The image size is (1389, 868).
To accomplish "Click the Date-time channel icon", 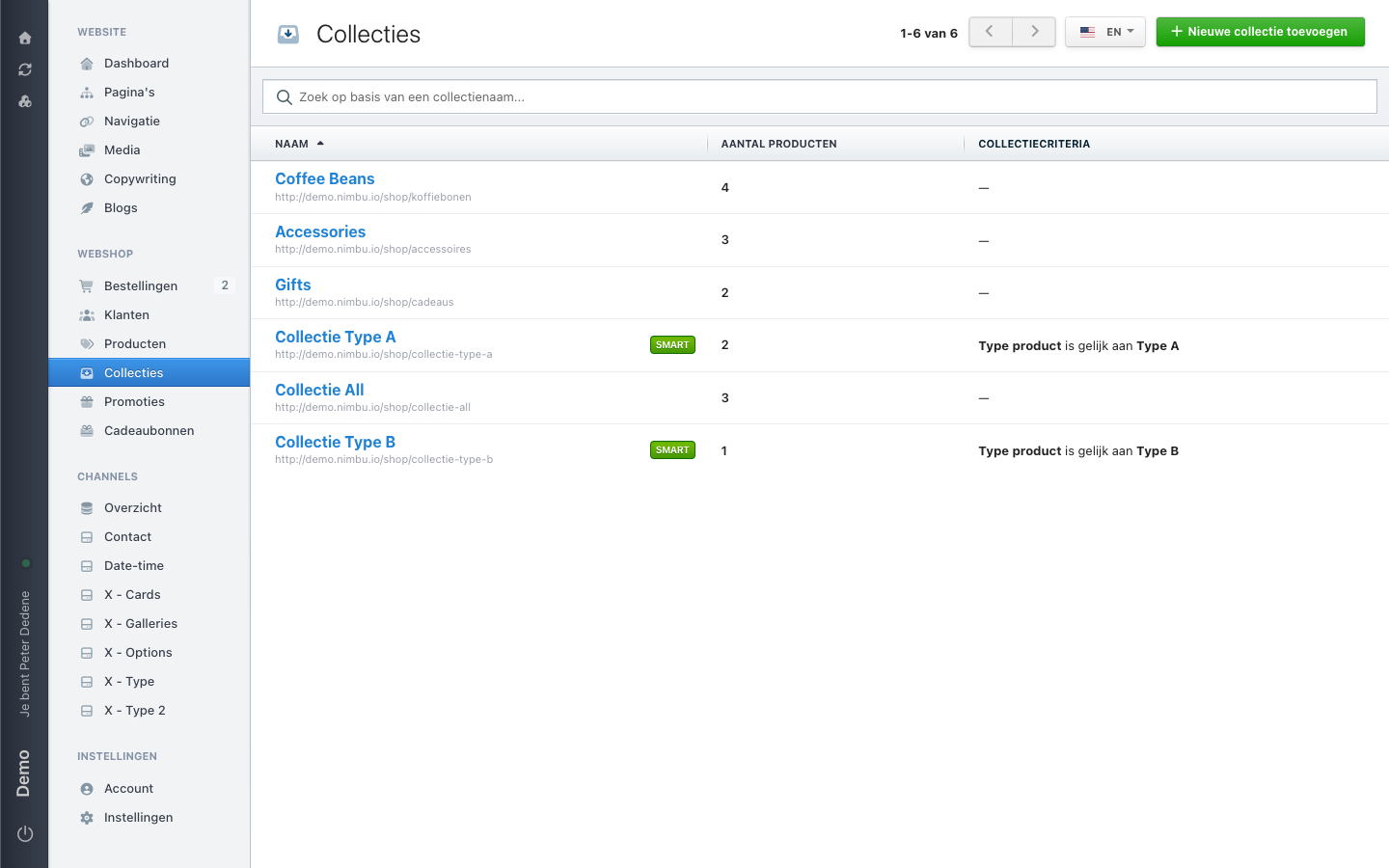I will click(x=87, y=566).
